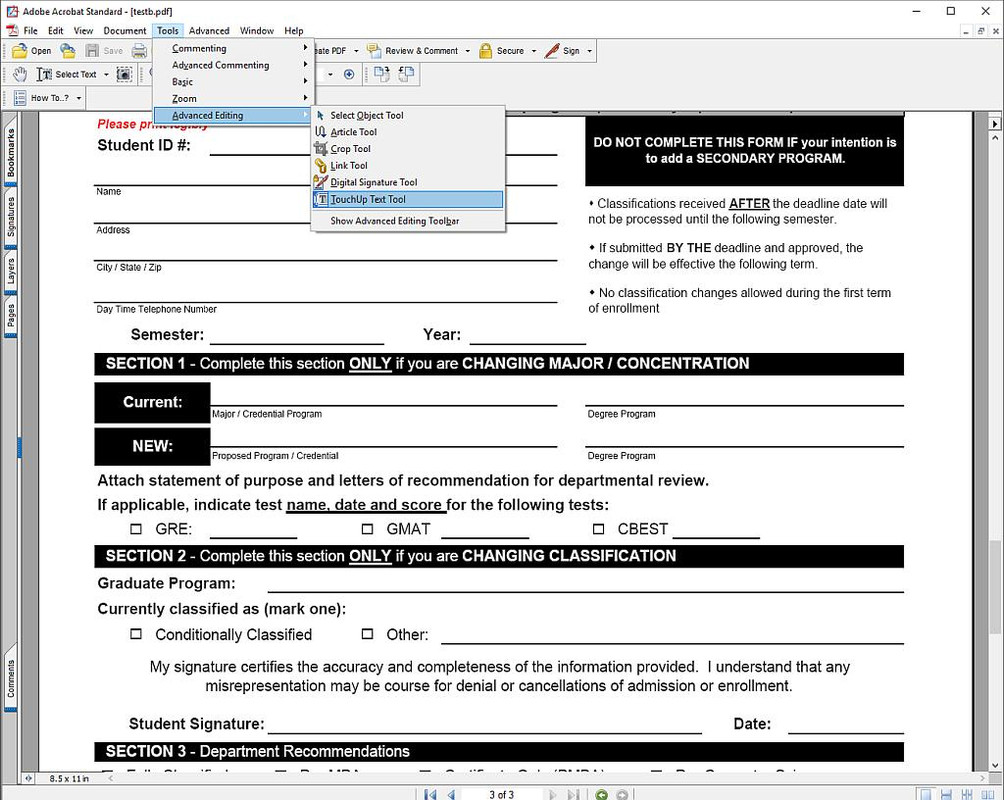Viewport: 1004px width, 800px height.
Task: Choose Article Tool entry
Action: pyautogui.click(x=408, y=132)
